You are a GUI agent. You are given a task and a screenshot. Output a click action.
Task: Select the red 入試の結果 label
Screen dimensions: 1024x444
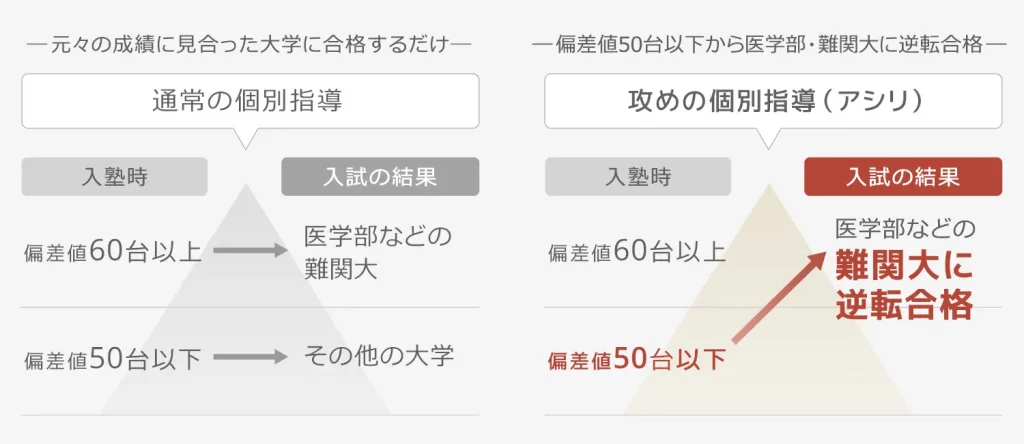click(903, 177)
